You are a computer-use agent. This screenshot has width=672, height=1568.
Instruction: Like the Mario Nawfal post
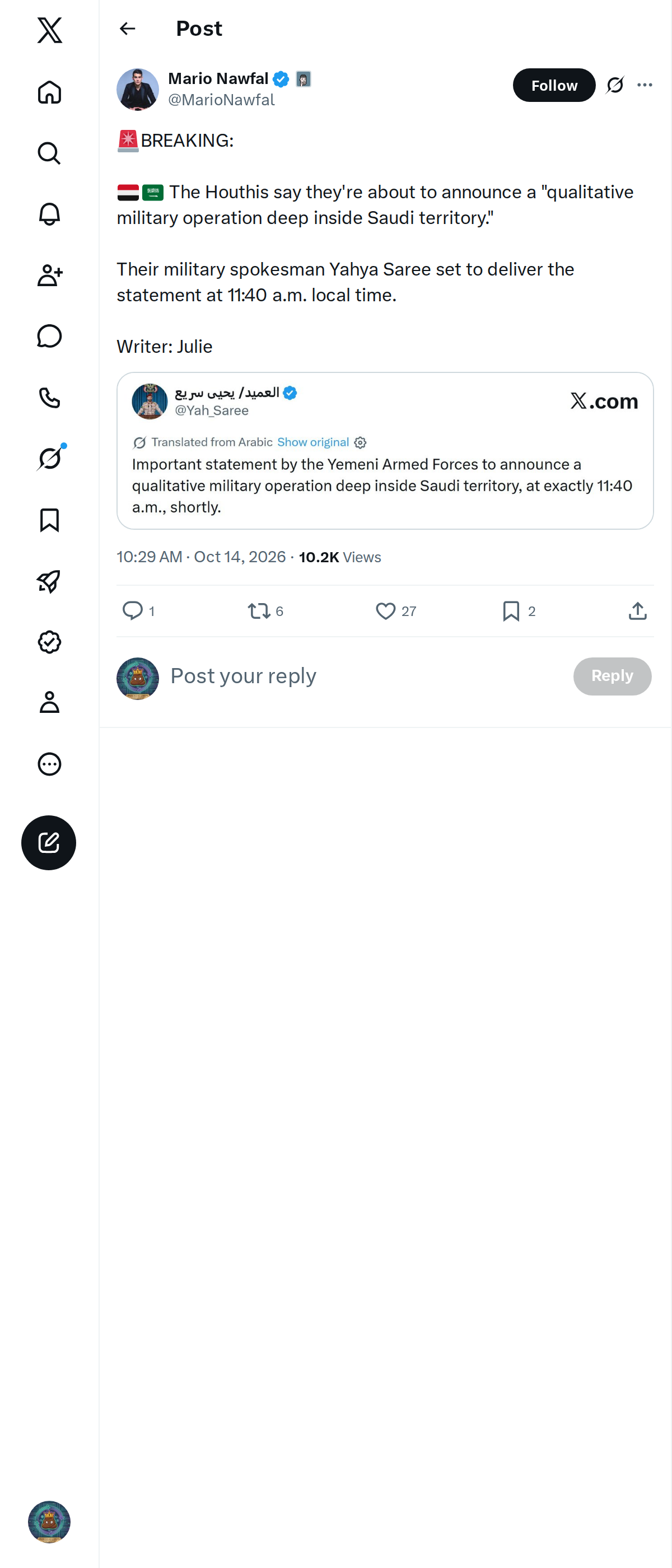pyautogui.click(x=385, y=610)
